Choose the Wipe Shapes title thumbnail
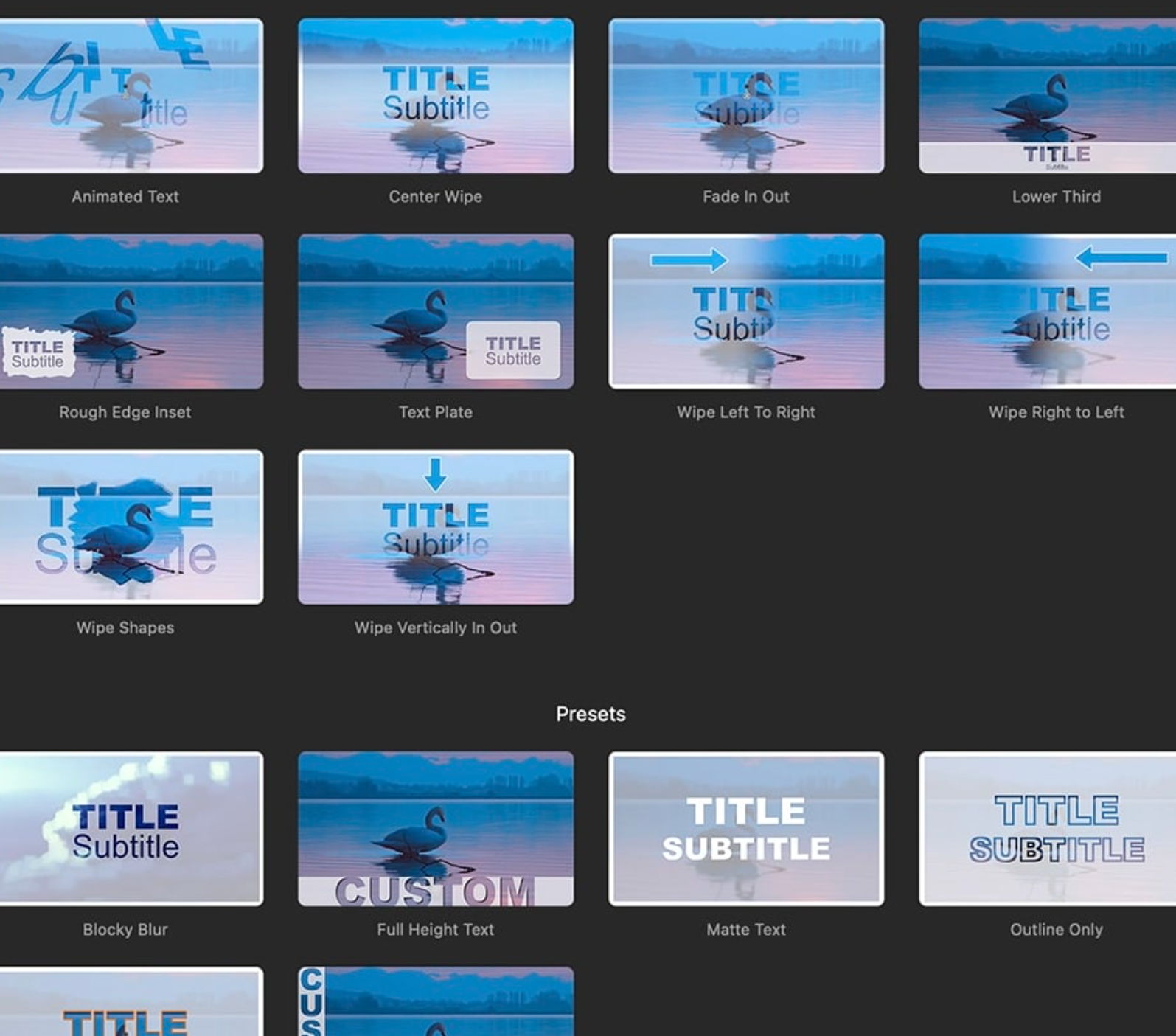 click(x=131, y=527)
